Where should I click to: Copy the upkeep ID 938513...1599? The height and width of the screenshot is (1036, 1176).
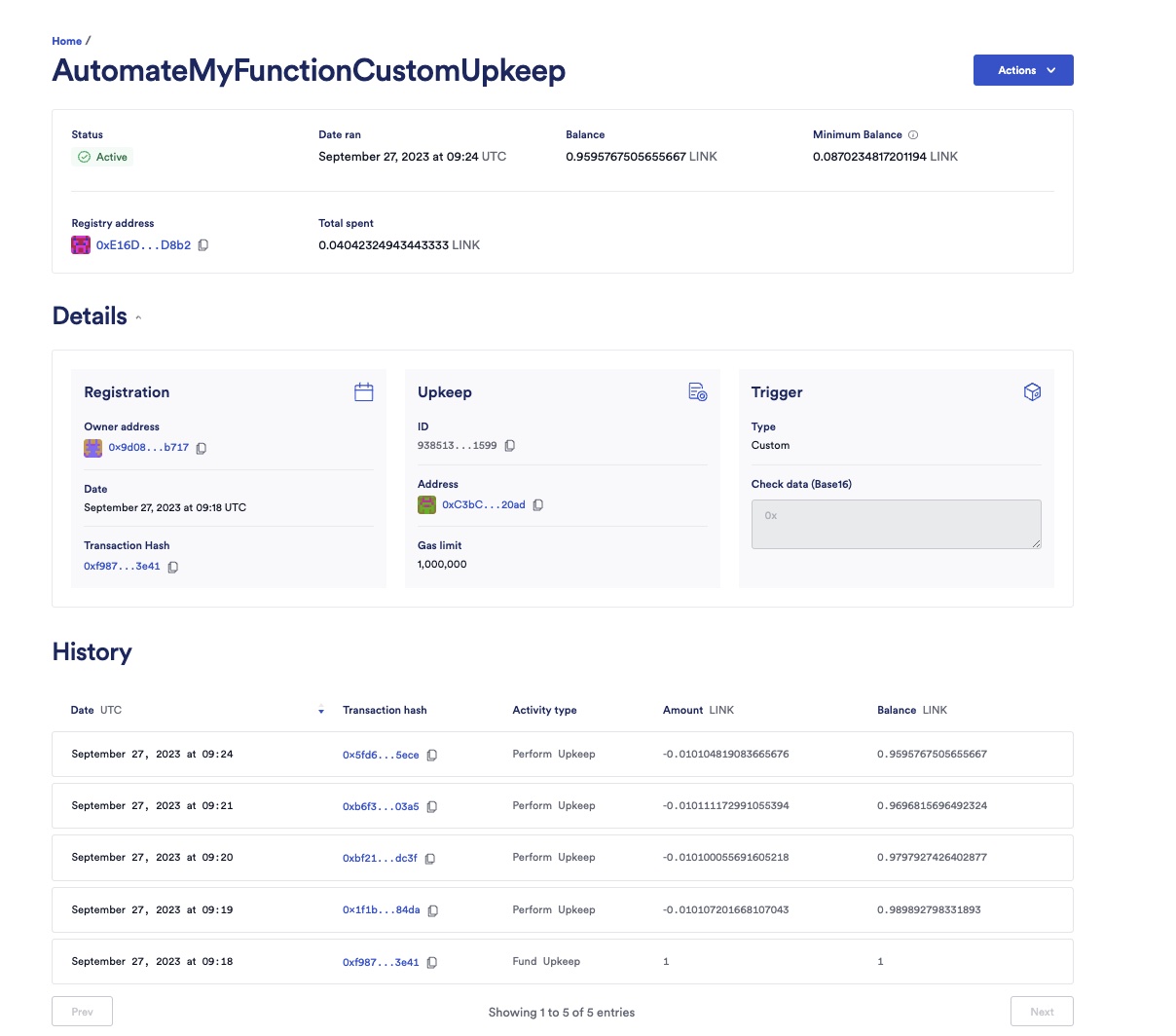509,446
